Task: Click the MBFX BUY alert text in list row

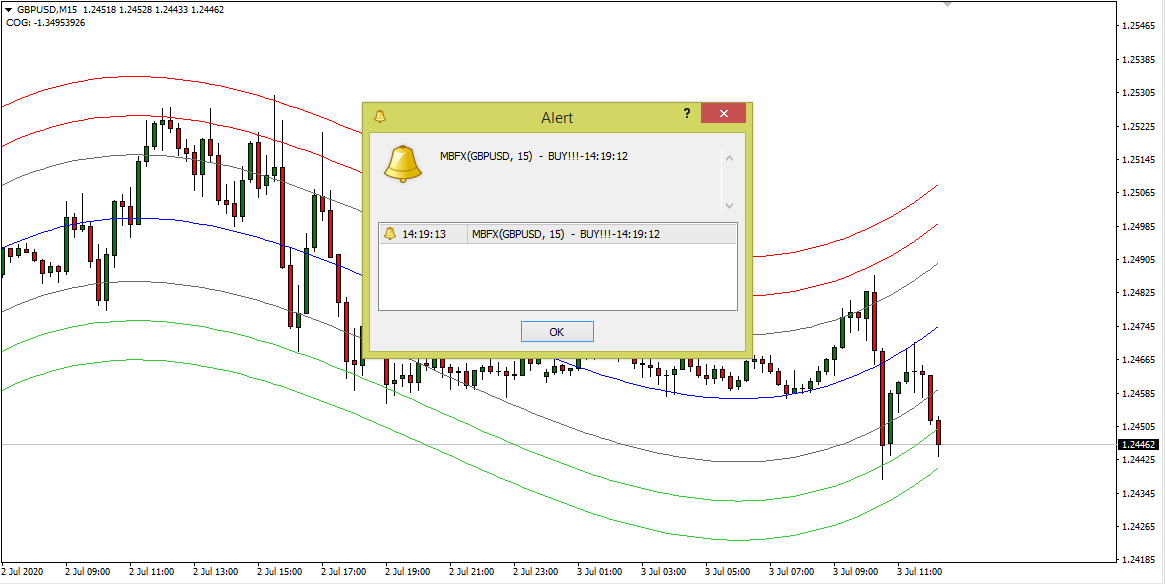Action: tap(565, 234)
